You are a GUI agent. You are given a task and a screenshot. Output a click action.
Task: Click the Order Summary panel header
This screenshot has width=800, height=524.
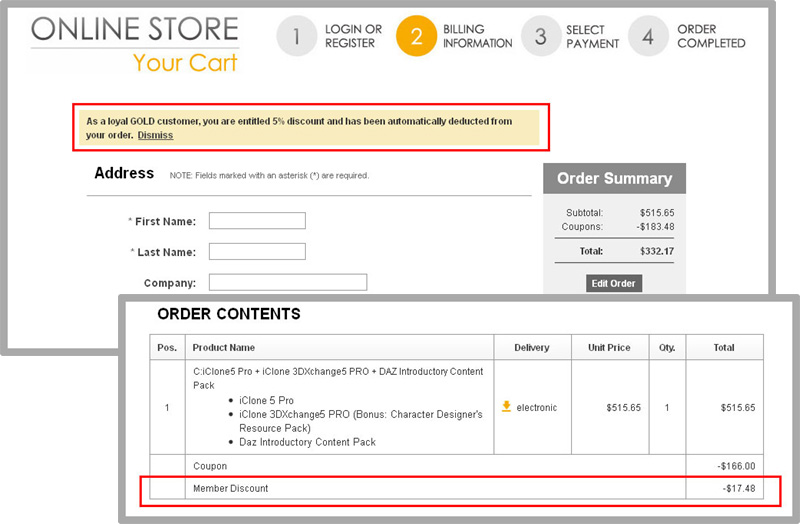click(x=614, y=178)
